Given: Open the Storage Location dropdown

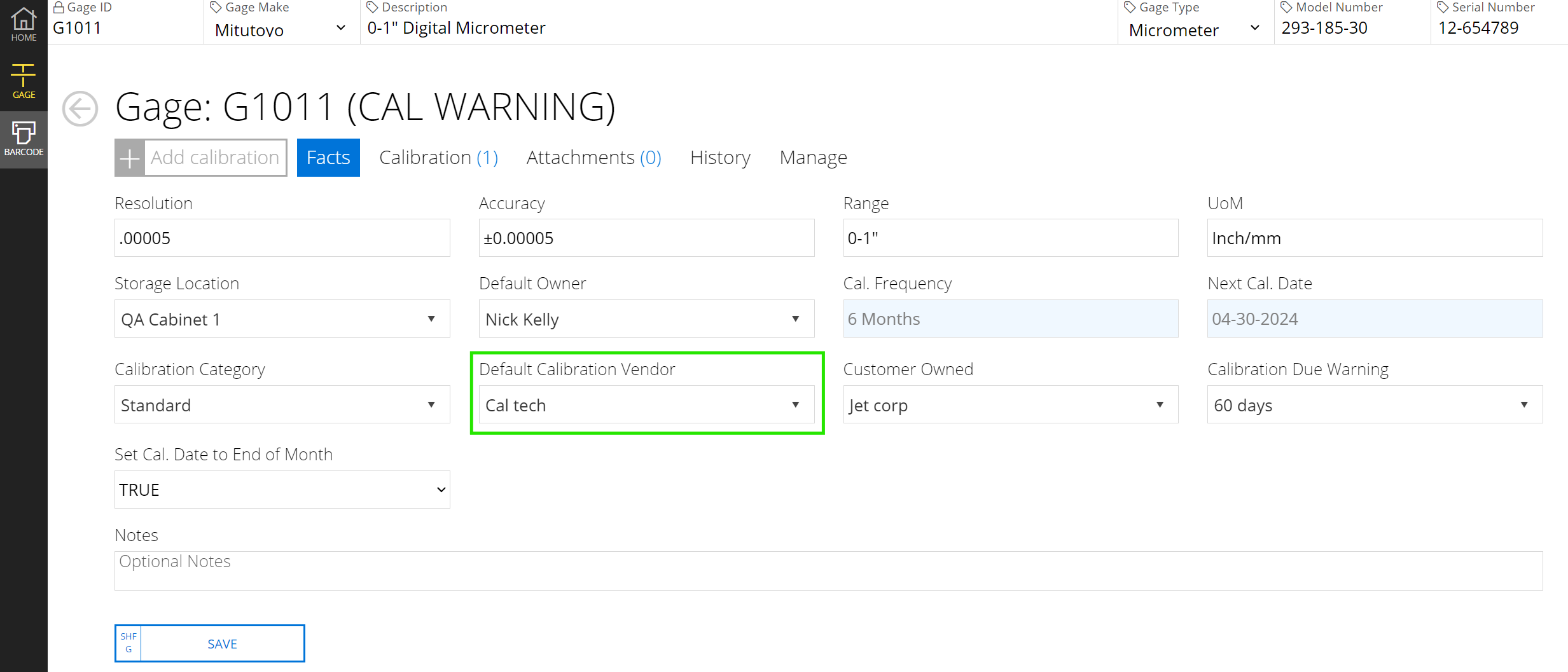Looking at the screenshot, I should click(282, 319).
